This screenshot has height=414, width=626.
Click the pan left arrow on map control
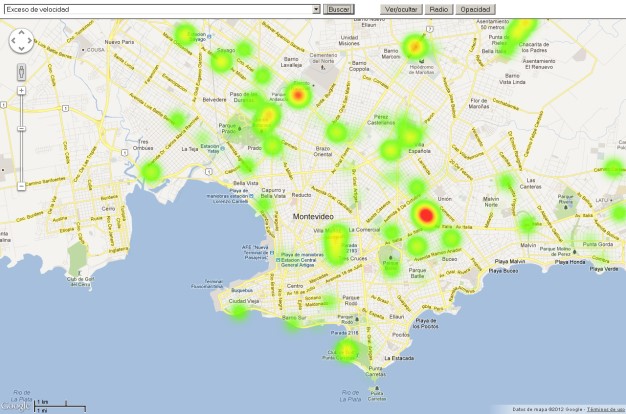coord(13,41)
